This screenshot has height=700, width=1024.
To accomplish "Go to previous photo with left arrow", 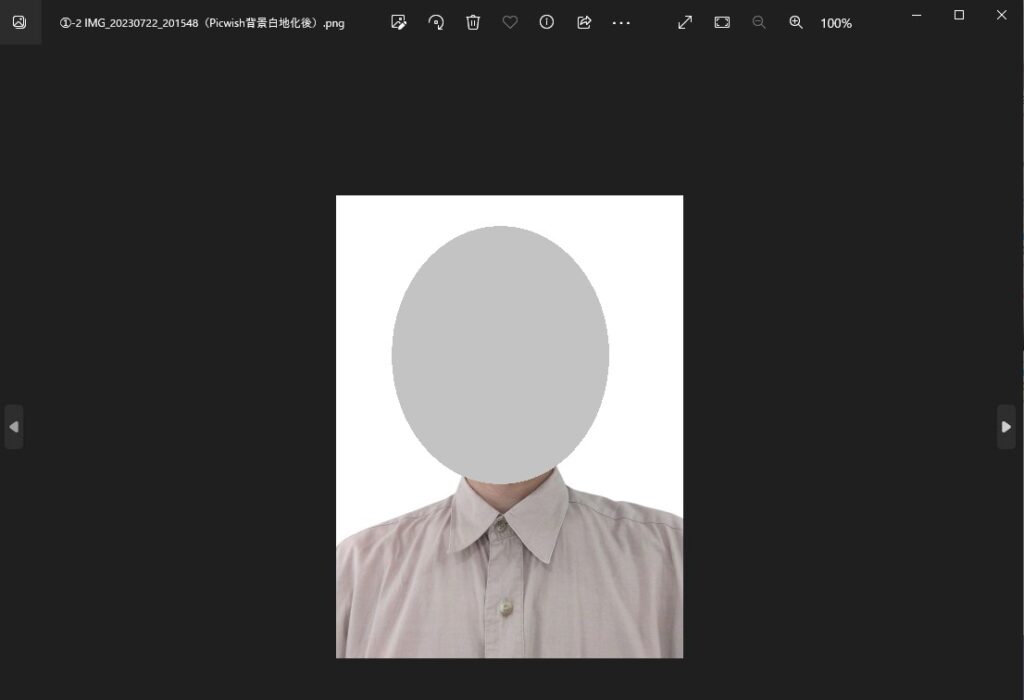I will [x=14, y=427].
